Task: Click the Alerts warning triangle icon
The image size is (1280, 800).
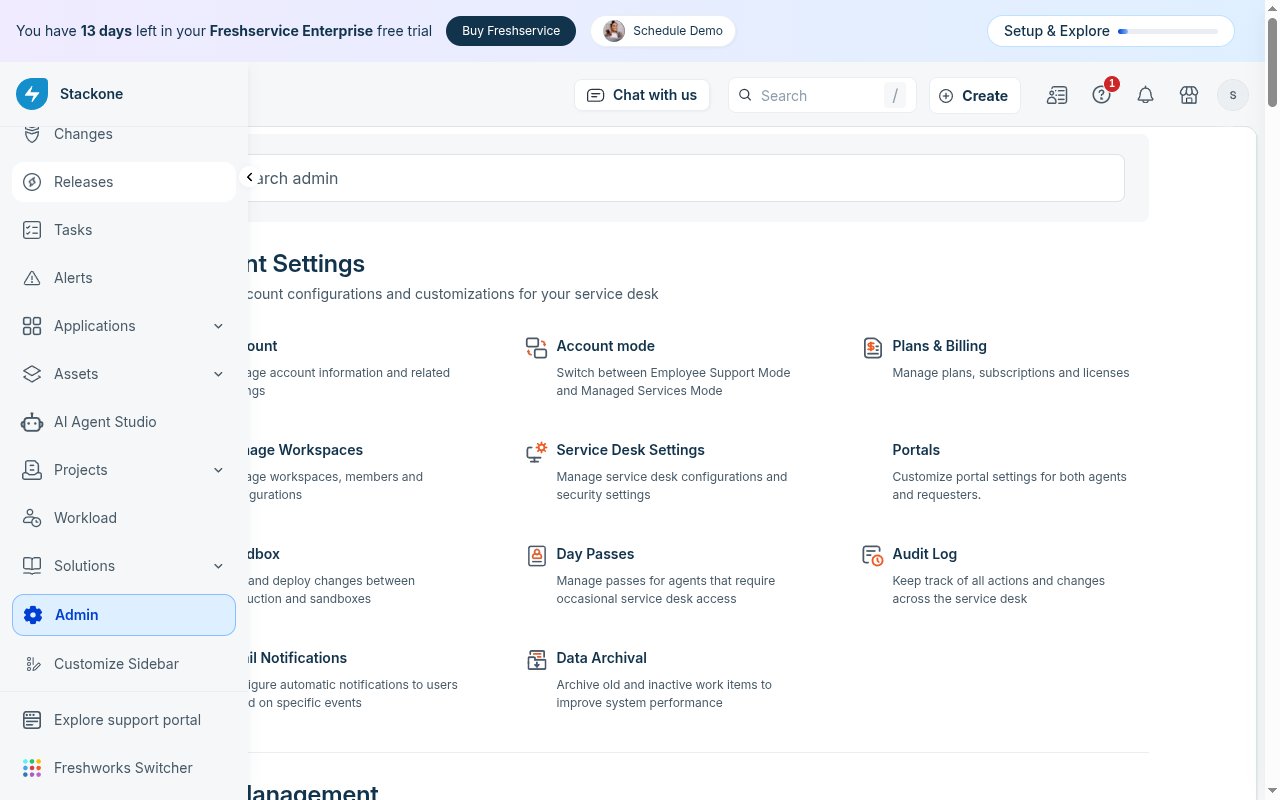Action: coord(32,278)
